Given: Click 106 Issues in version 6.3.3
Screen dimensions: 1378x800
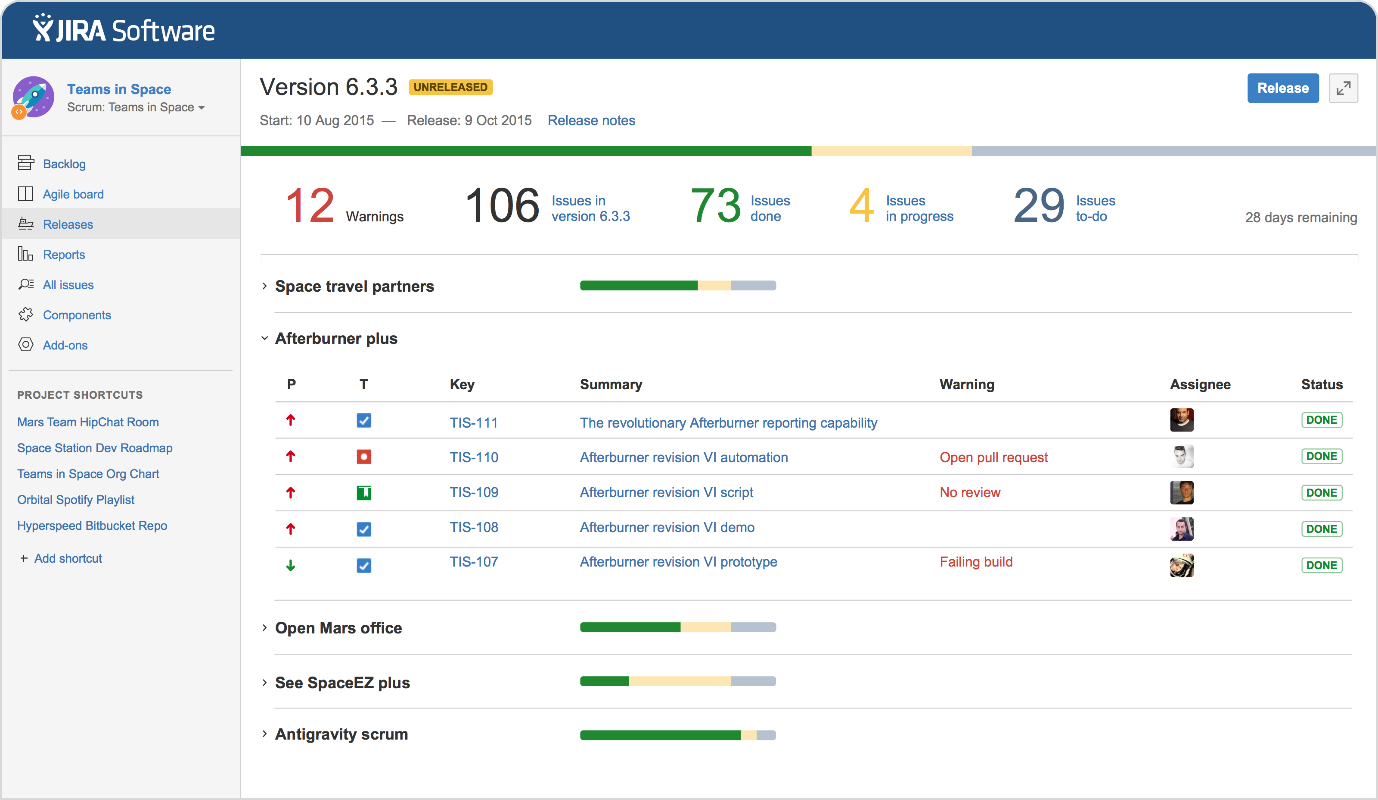Looking at the screenshot, I should (x=548, y=206).
